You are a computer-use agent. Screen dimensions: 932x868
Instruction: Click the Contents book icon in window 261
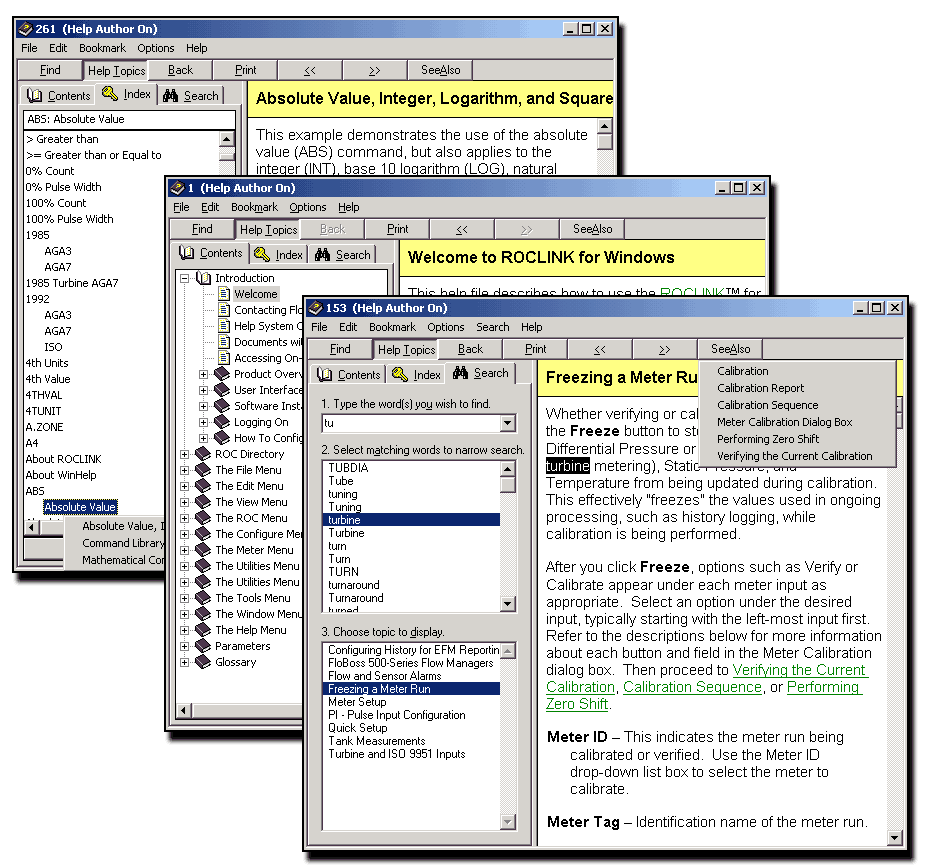pyautogui.click(x=34, y=95)
